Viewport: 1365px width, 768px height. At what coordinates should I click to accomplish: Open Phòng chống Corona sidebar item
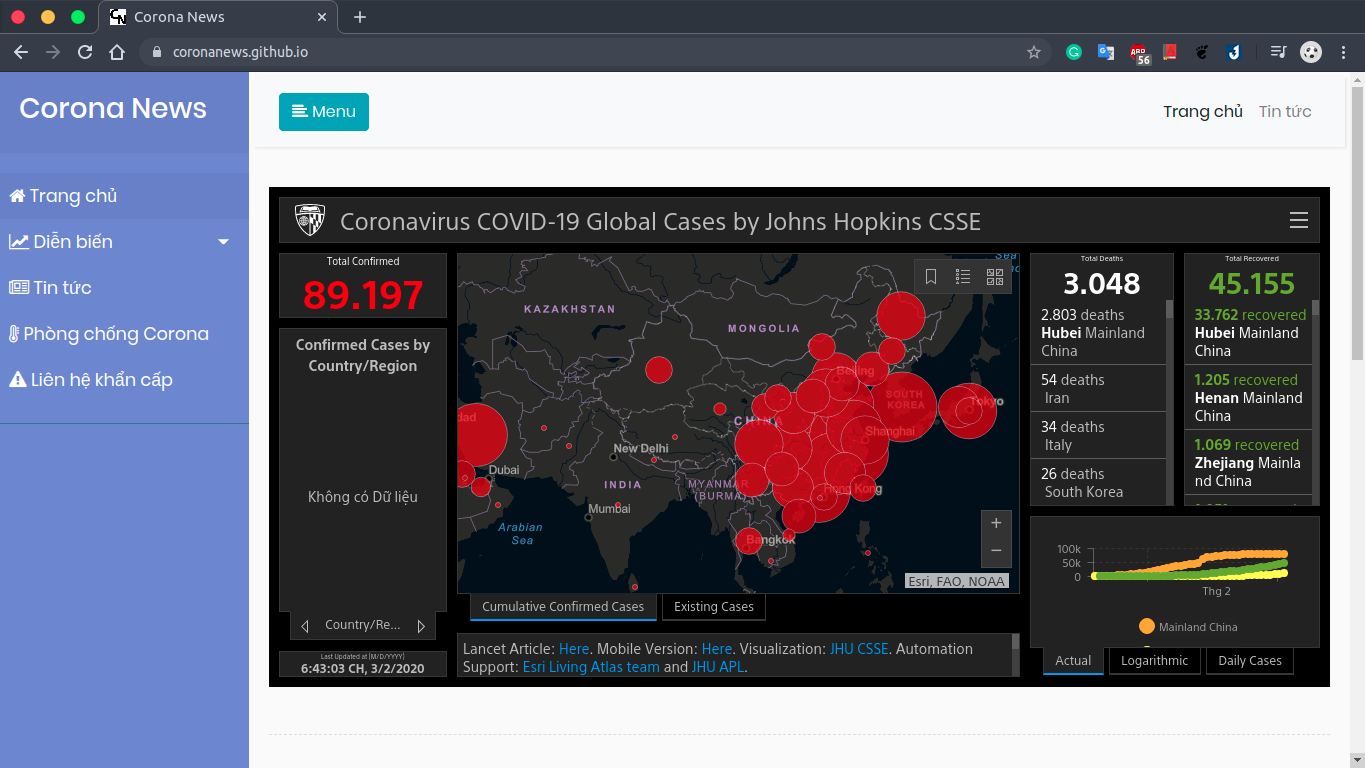tap(124, 334)
